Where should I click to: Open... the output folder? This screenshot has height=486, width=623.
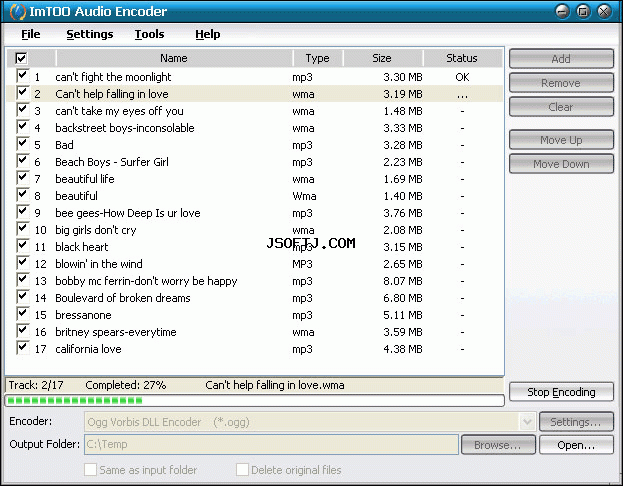click(576, 445)
